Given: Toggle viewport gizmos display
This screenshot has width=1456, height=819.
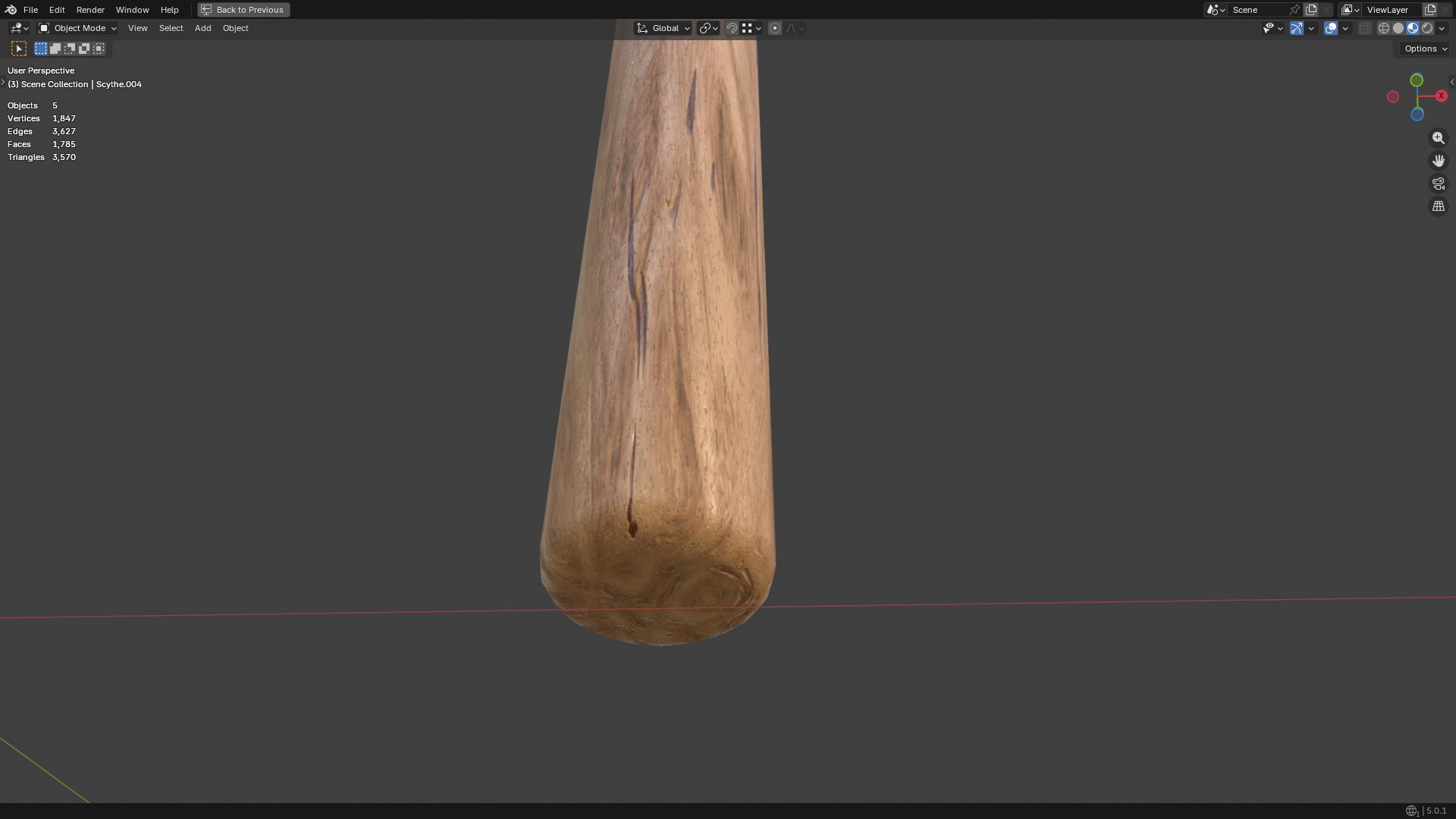Looking at the screenshot, I should (1297, 28).
